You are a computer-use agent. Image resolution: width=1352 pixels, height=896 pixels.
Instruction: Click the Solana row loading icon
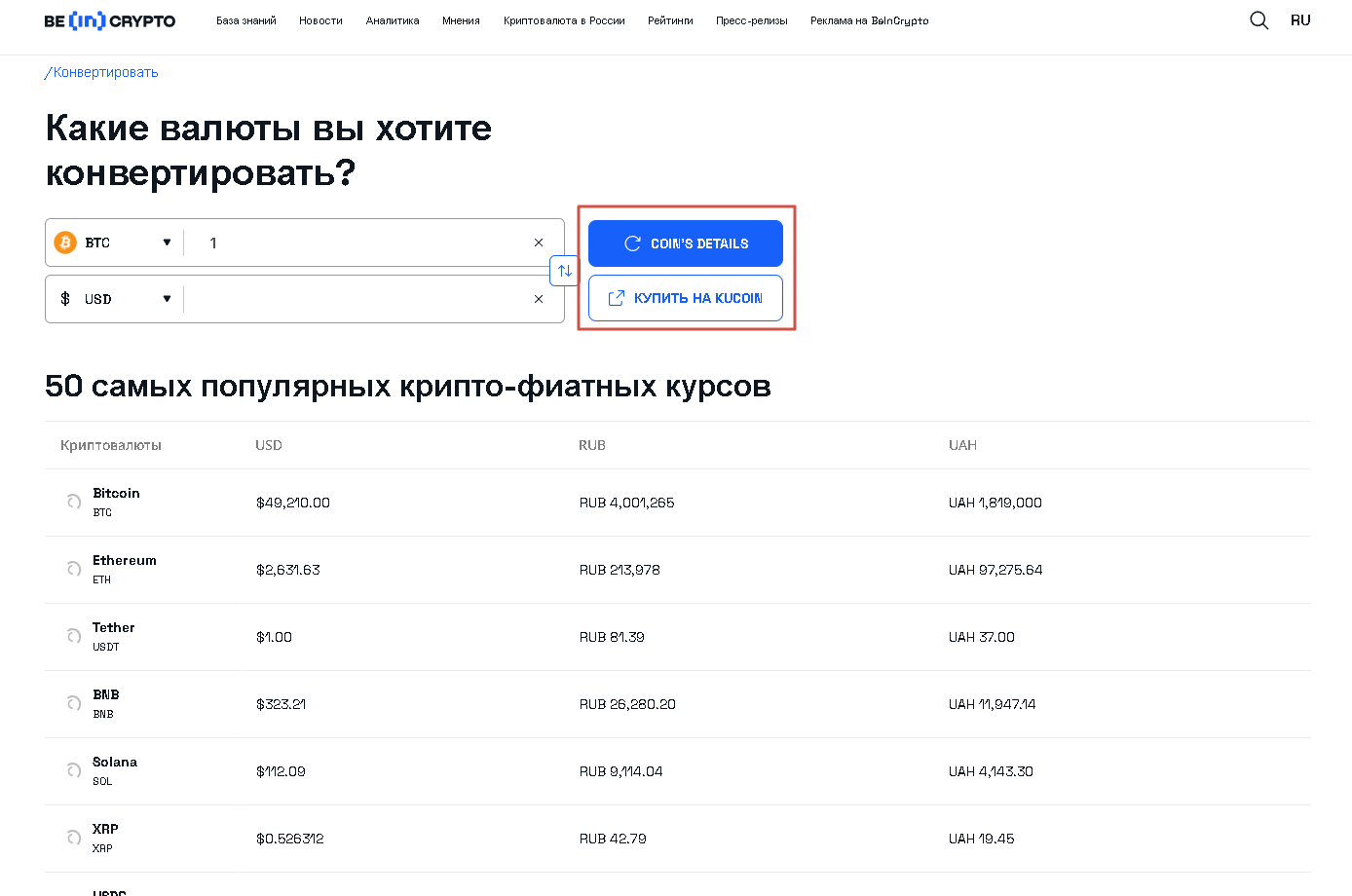[74, 770]
